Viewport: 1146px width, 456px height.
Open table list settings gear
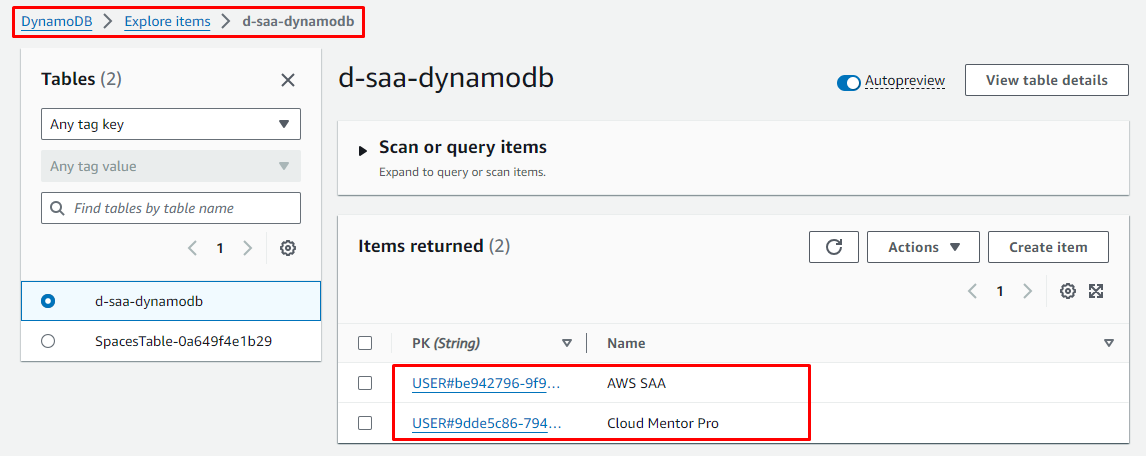coord(288,248)
